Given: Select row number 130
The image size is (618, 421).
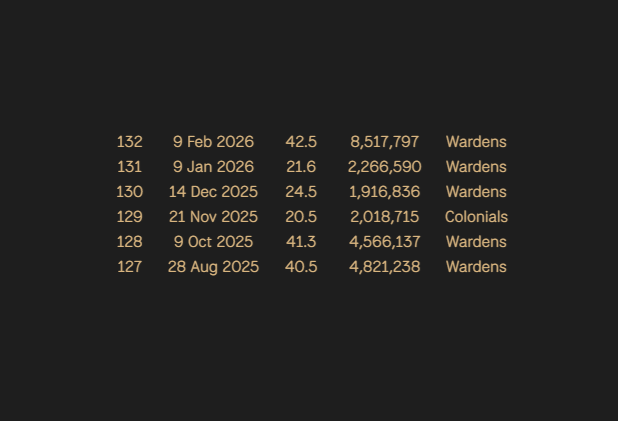Looking at the screenshot, I should pyautogui.click(x=129, y=192).
